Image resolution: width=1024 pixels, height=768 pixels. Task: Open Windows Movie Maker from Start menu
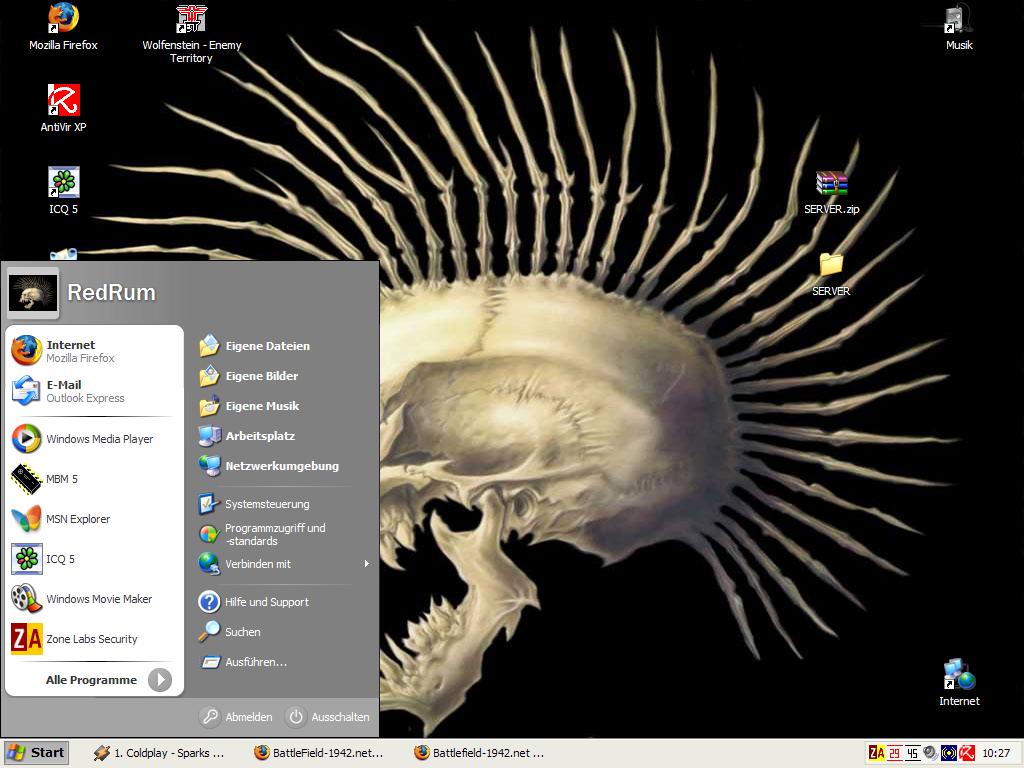[94, 599]
